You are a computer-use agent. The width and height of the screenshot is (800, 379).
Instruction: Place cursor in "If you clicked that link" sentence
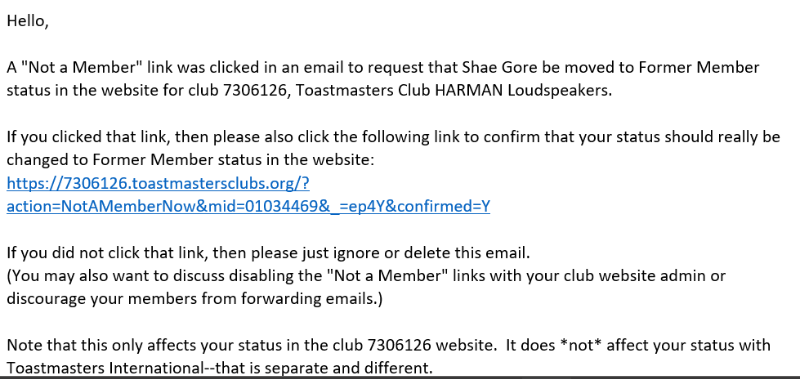pos(393,137)
